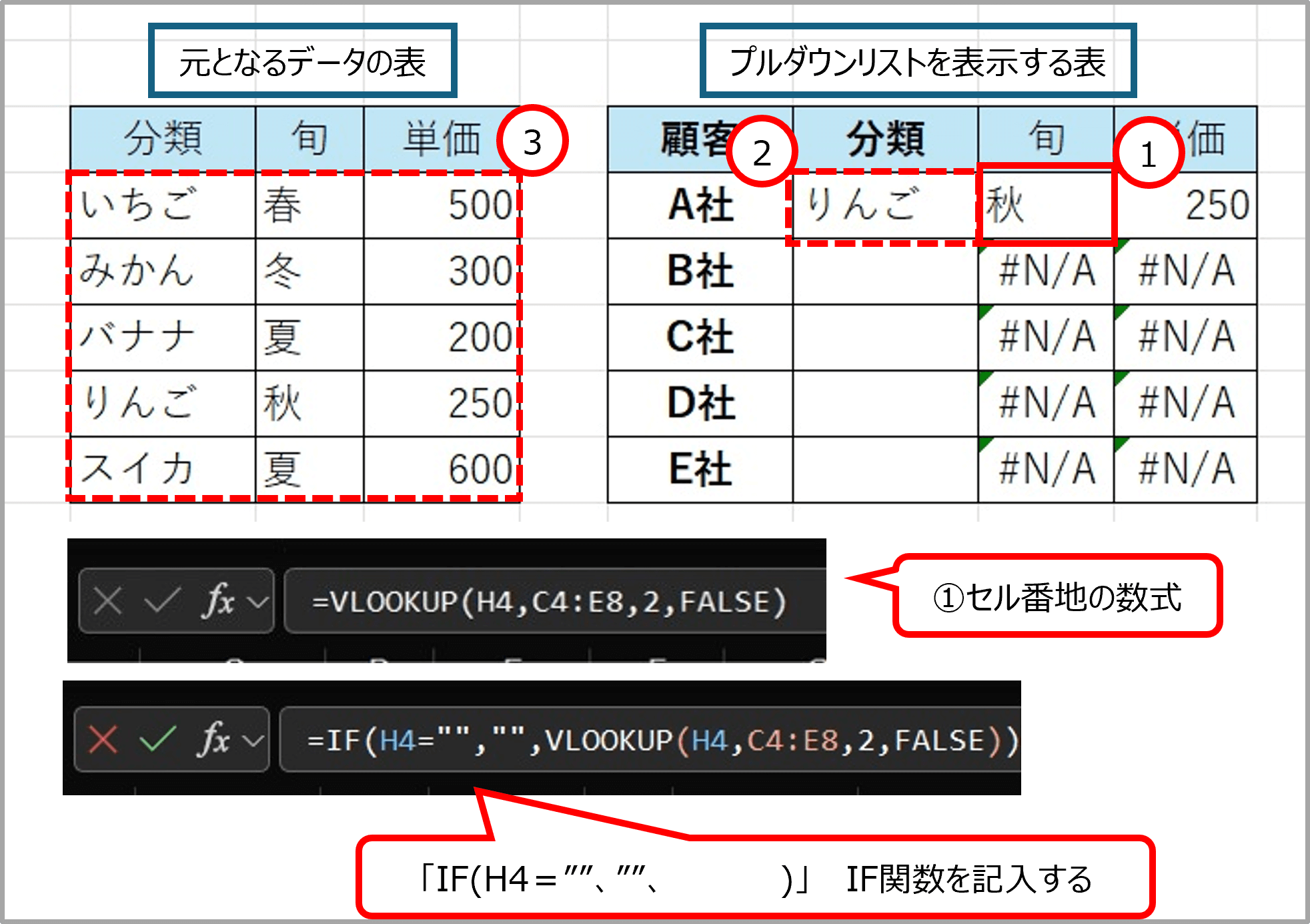1310x924 pixels.
Task: Expand the chevron beside upper fx icon
Action: point(257,602)
